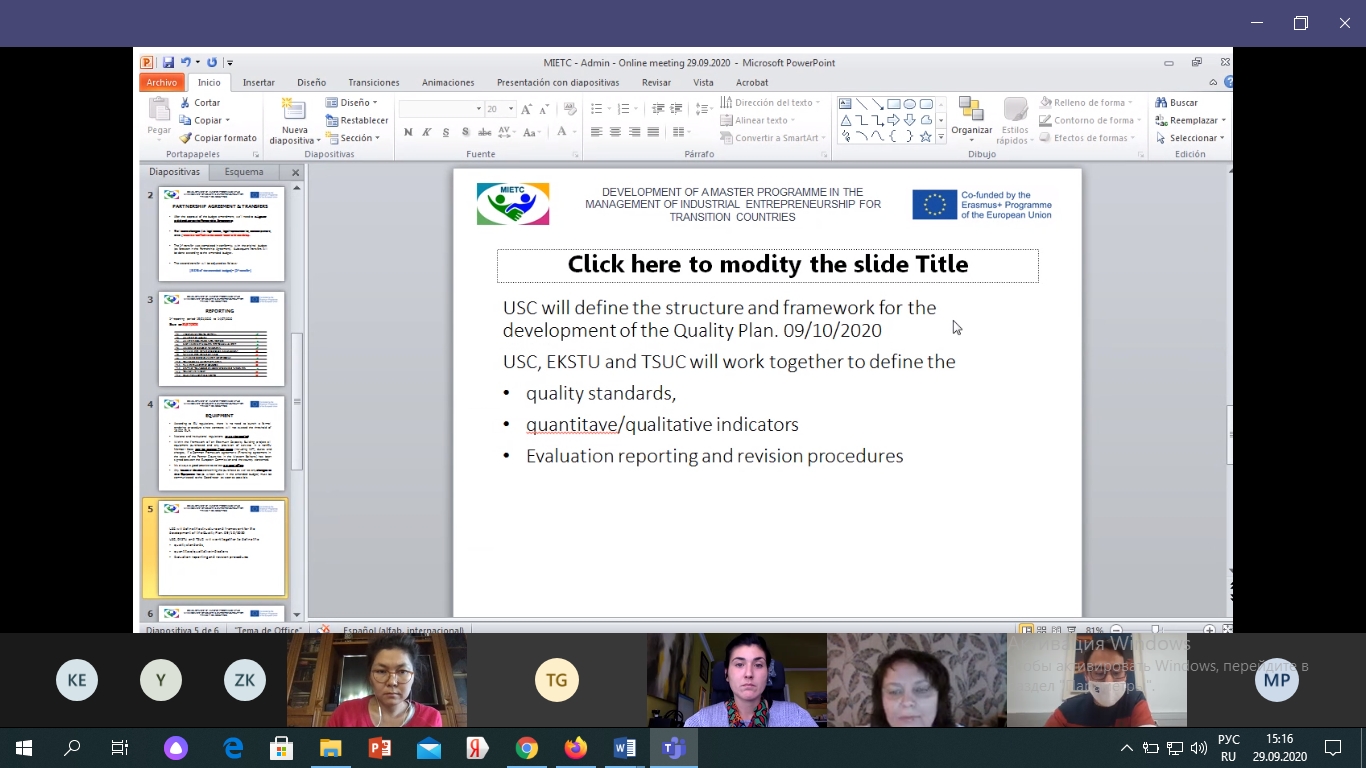Toggle underline (S) formatting
Image resolution: width=1366 pixels, height=768 pixels.
[446, 132]
